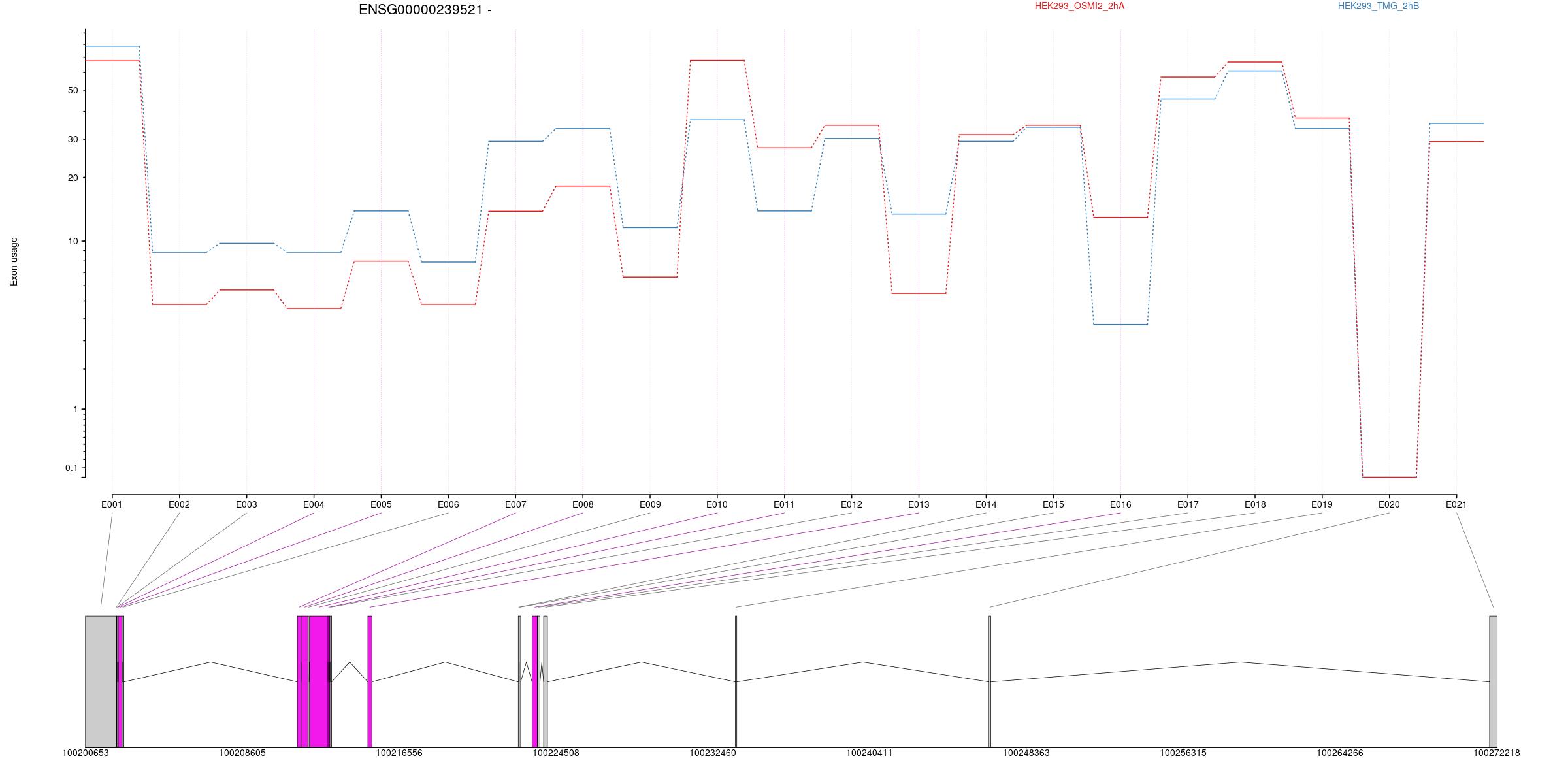Click genomic coordinate 100200653
The height and width of the screenshot is (784, 1568).
click(x=86, y=753)
